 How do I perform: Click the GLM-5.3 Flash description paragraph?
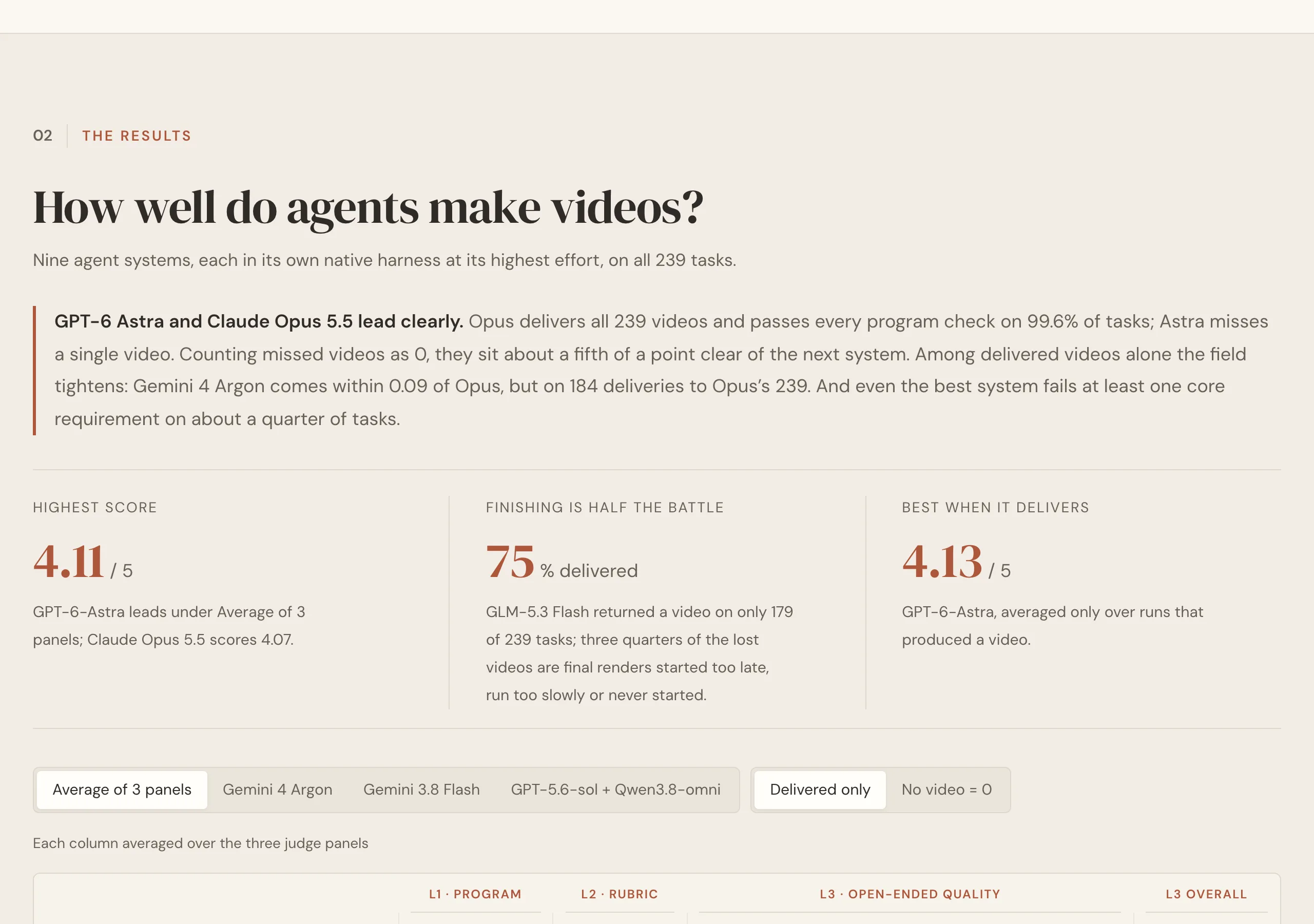[639, 653]
